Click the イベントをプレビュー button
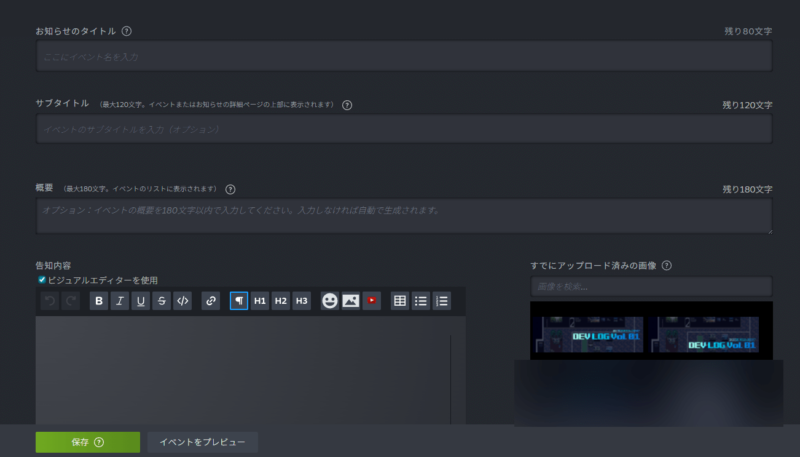This screenshot has height=457, width=800. click(x=203, y=442)
